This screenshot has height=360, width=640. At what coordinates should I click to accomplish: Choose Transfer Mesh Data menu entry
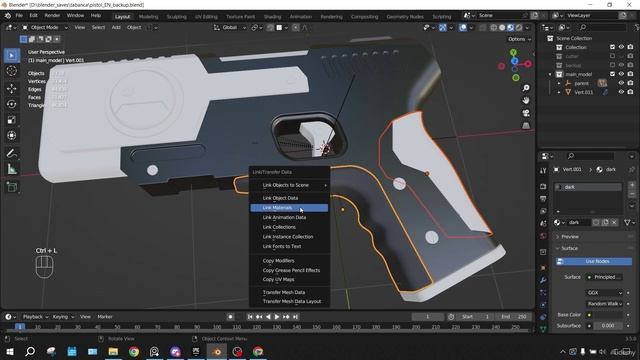[x=289, y=292]
